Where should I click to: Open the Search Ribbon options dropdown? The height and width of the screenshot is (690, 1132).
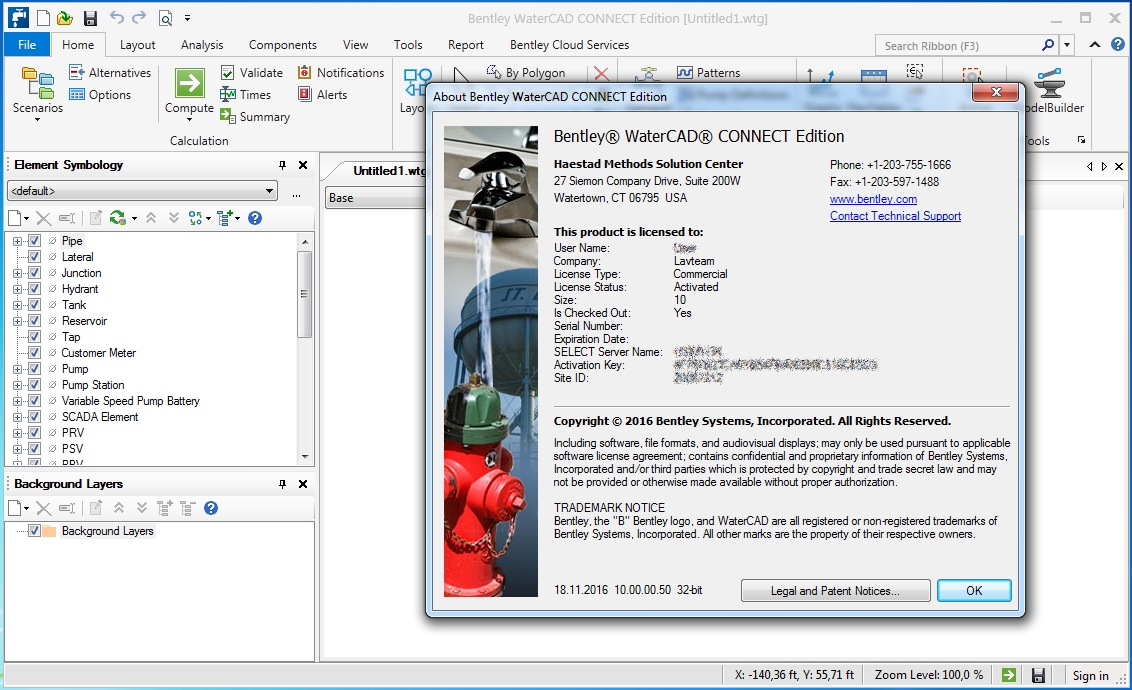tap(1067, 45)
